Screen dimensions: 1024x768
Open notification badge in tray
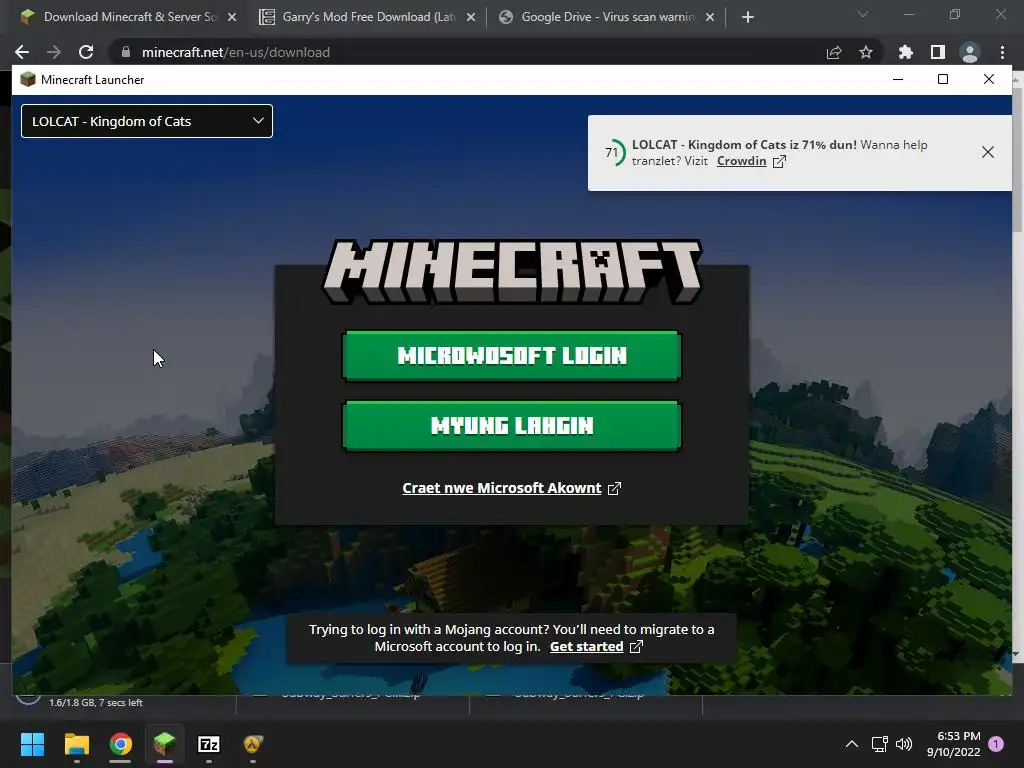(996, 744)
